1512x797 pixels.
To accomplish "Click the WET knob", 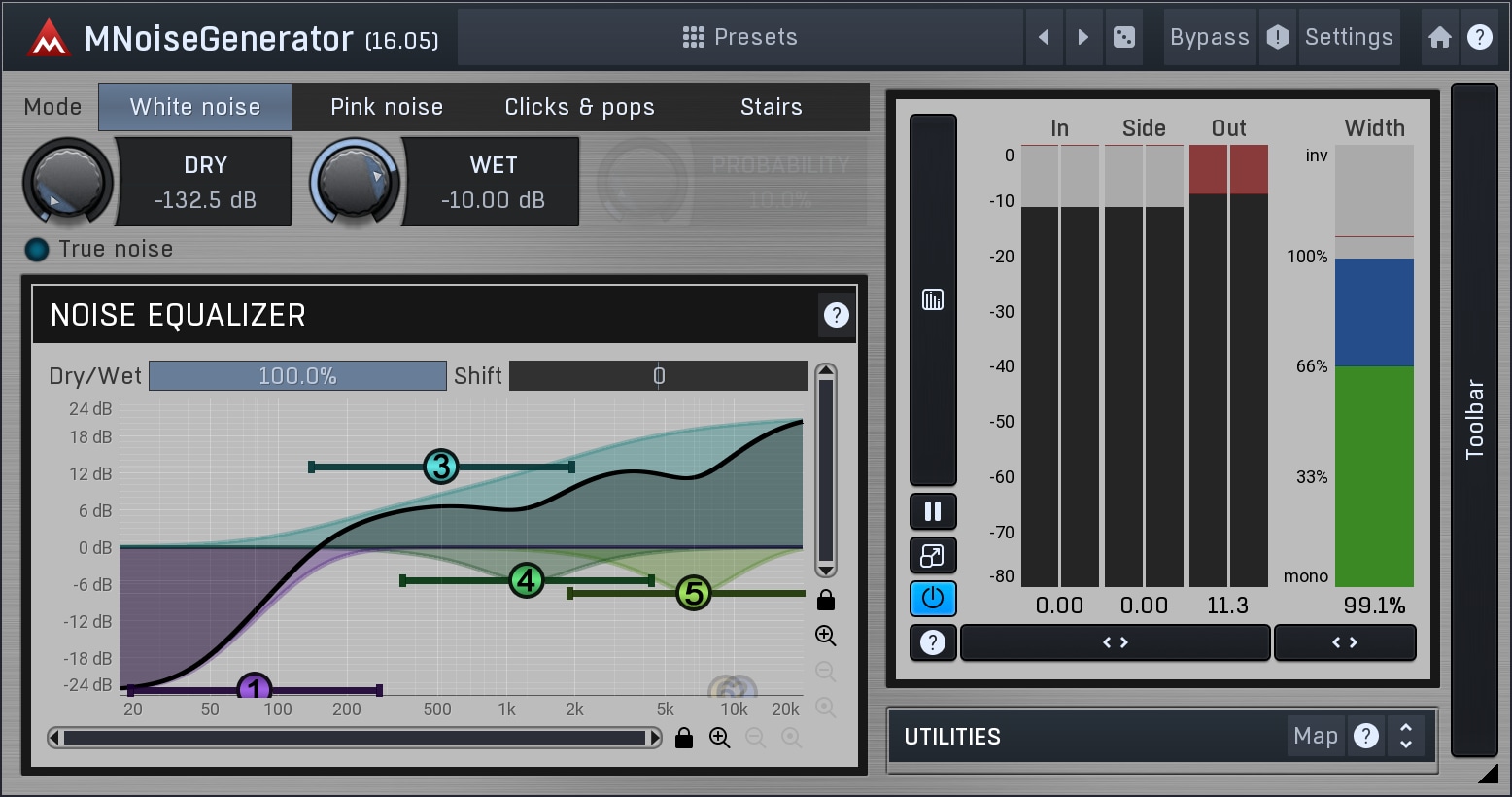I will pyautogui.click(x=355, y=182).
